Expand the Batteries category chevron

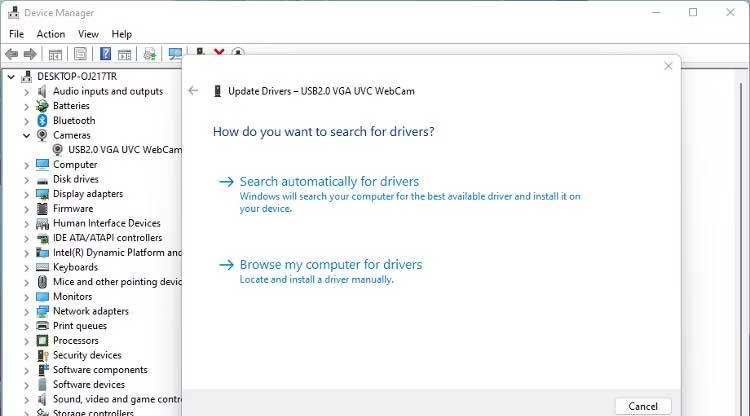26,107
